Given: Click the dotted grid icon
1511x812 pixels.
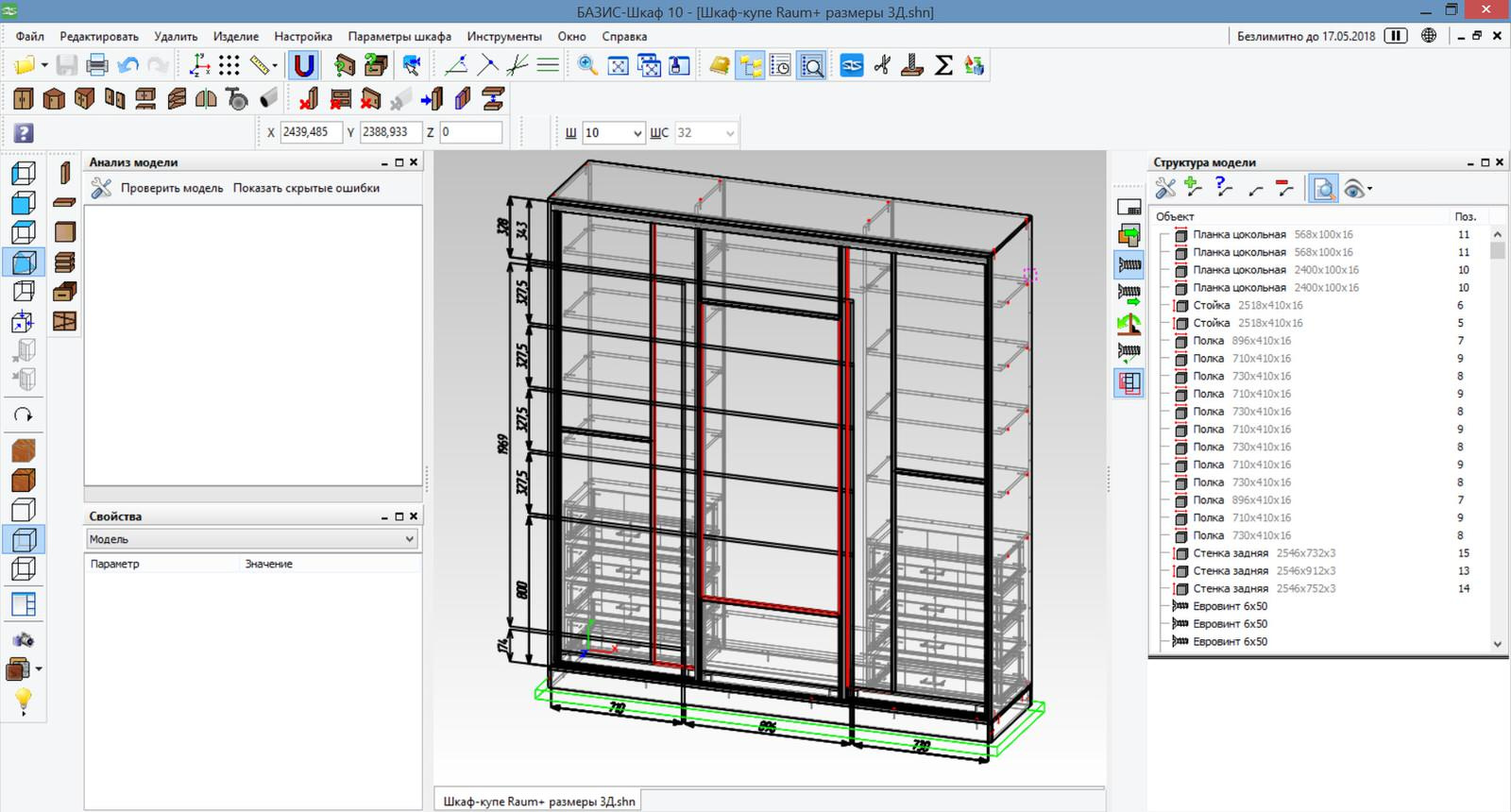Looking at the screenshot, I should [x=229, y=66].
